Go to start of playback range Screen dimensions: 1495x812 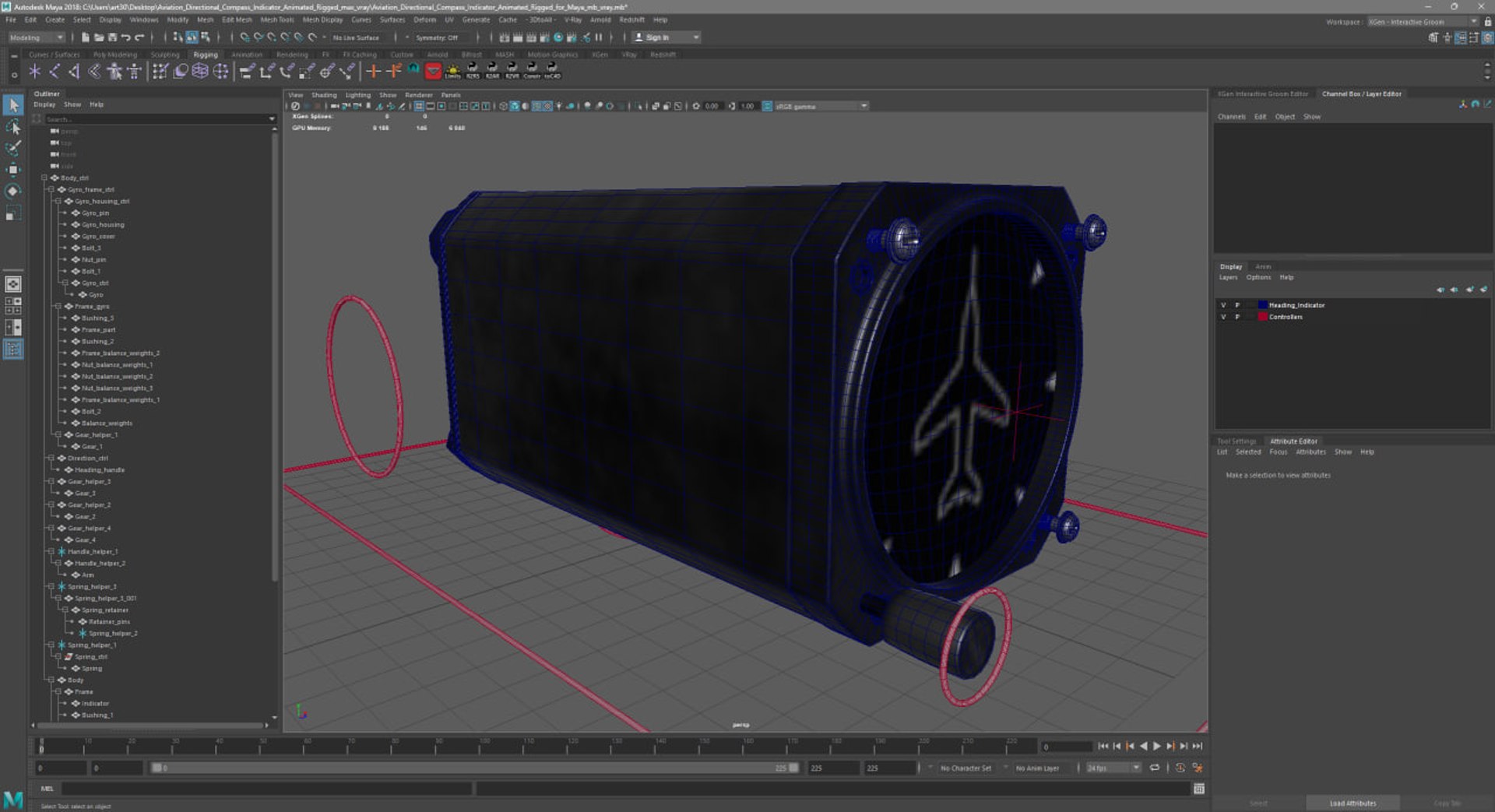(1103, 746)
